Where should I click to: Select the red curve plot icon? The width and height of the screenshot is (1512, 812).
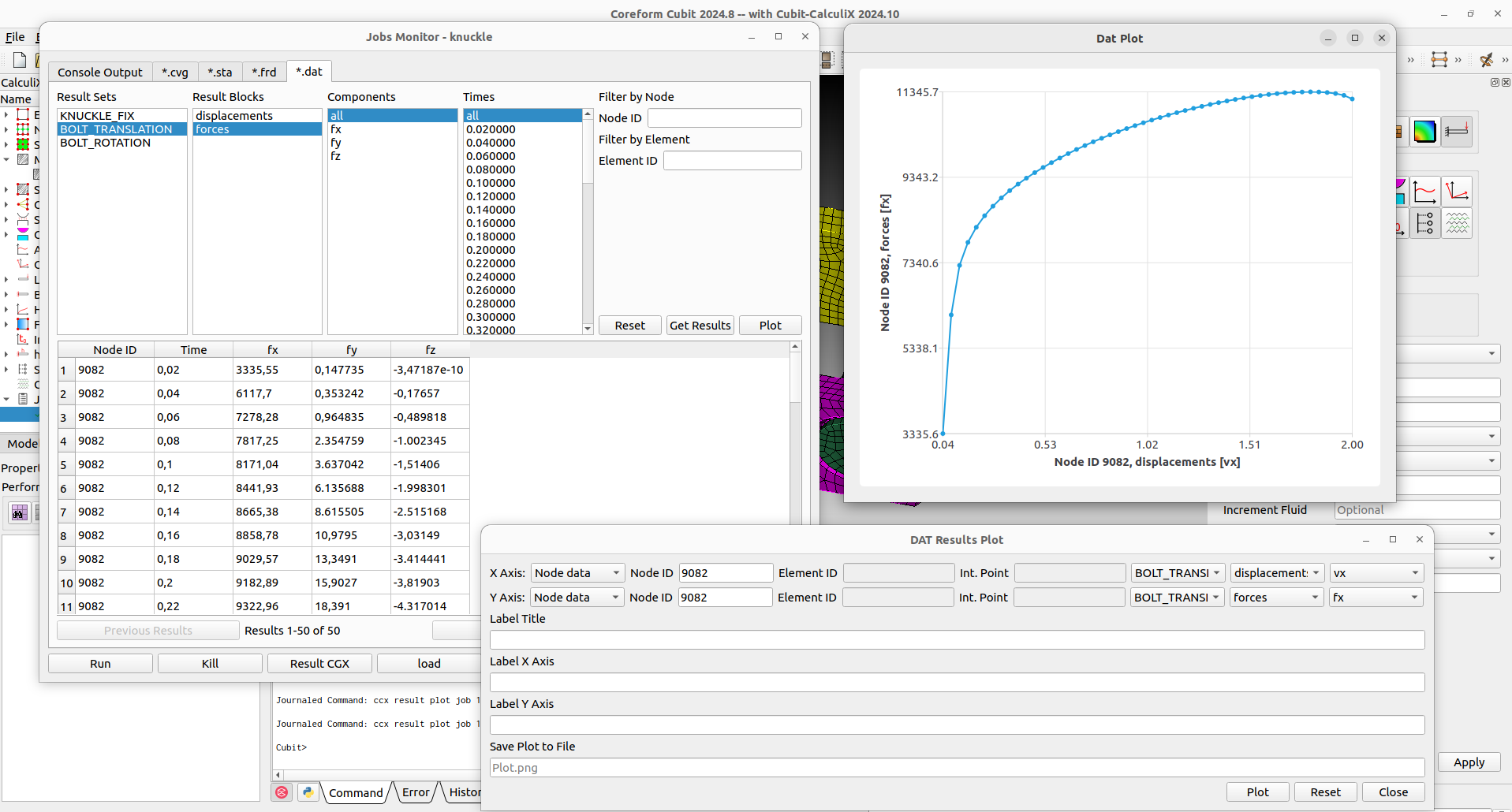(x=1424, y=191)
